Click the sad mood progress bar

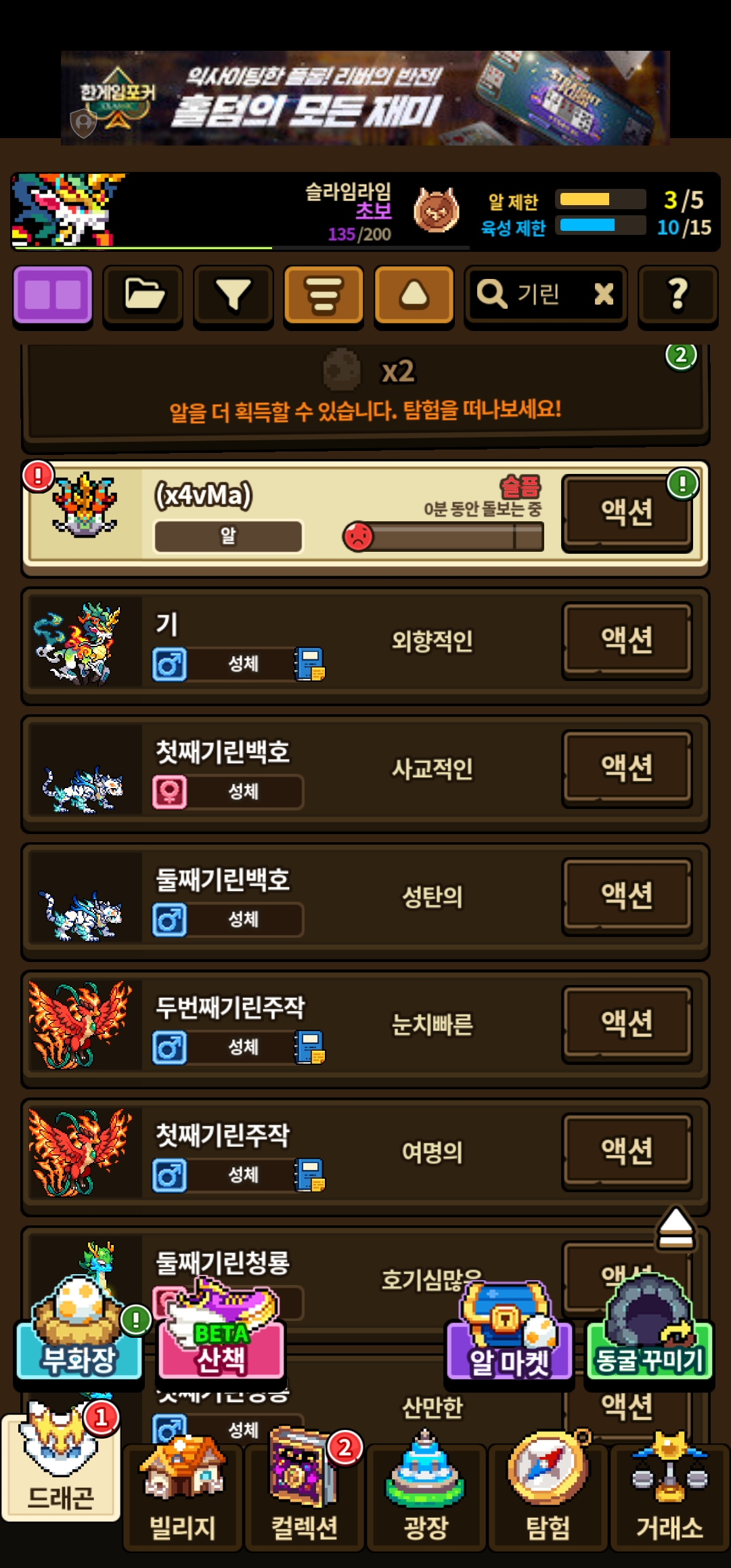(444, 537)
